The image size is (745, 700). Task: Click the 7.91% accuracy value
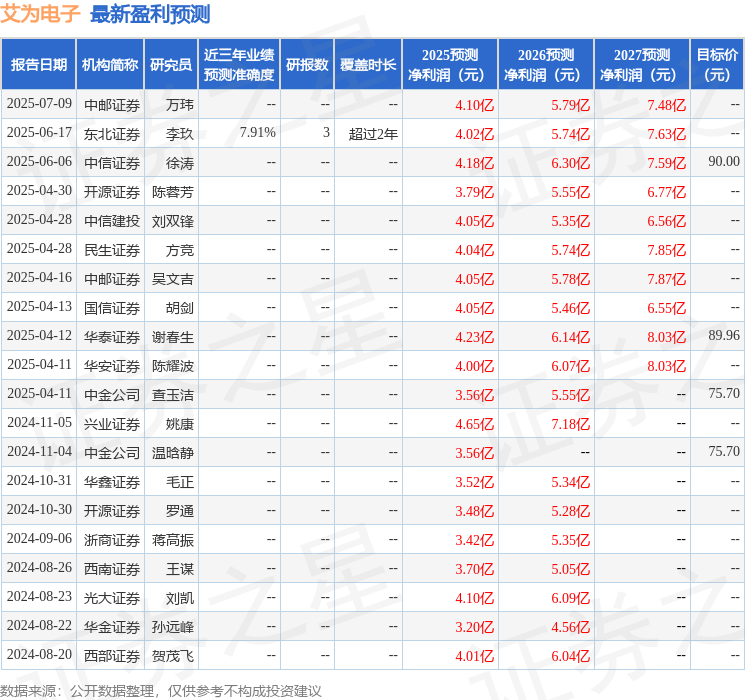(257, 133)
